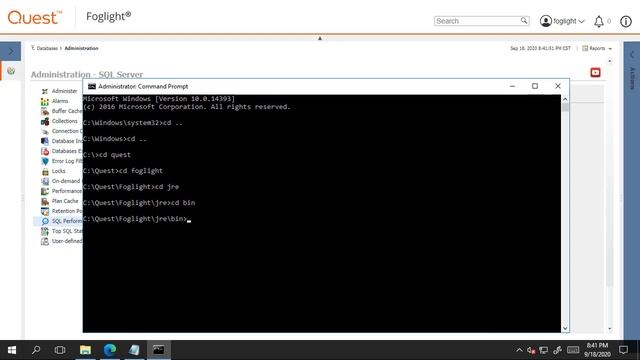640x360 pixels.
Task: Click the Command Prompt taskbar icon
Action: pos(159,350)
